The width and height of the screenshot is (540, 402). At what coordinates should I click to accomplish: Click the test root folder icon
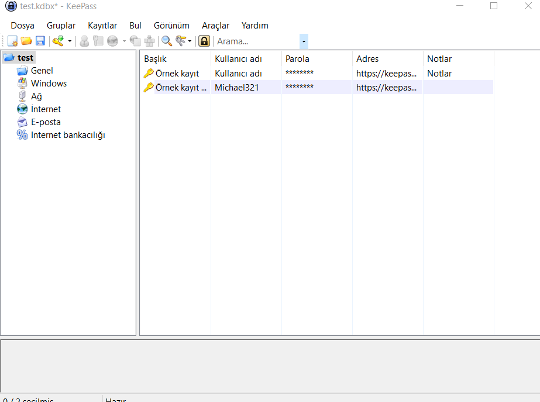pos(9,57)
